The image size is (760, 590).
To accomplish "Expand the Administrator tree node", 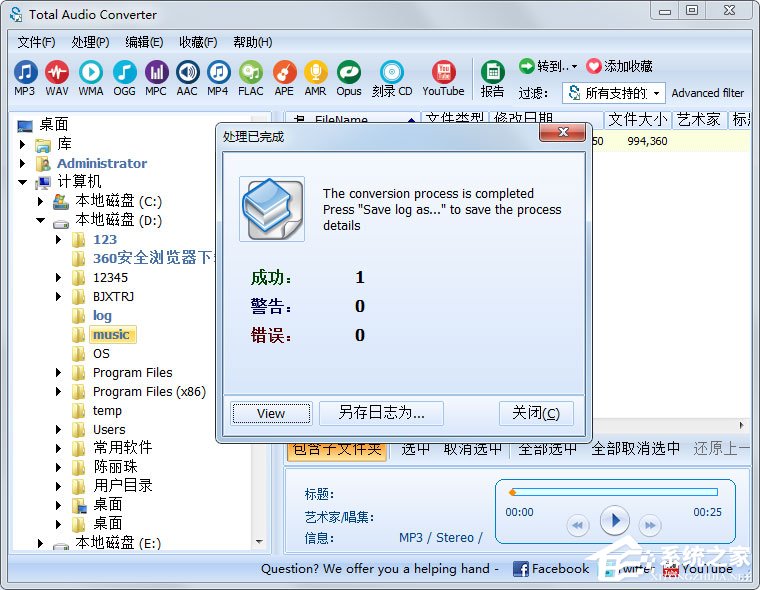I will pyautogui.click(x=22, y=163).
